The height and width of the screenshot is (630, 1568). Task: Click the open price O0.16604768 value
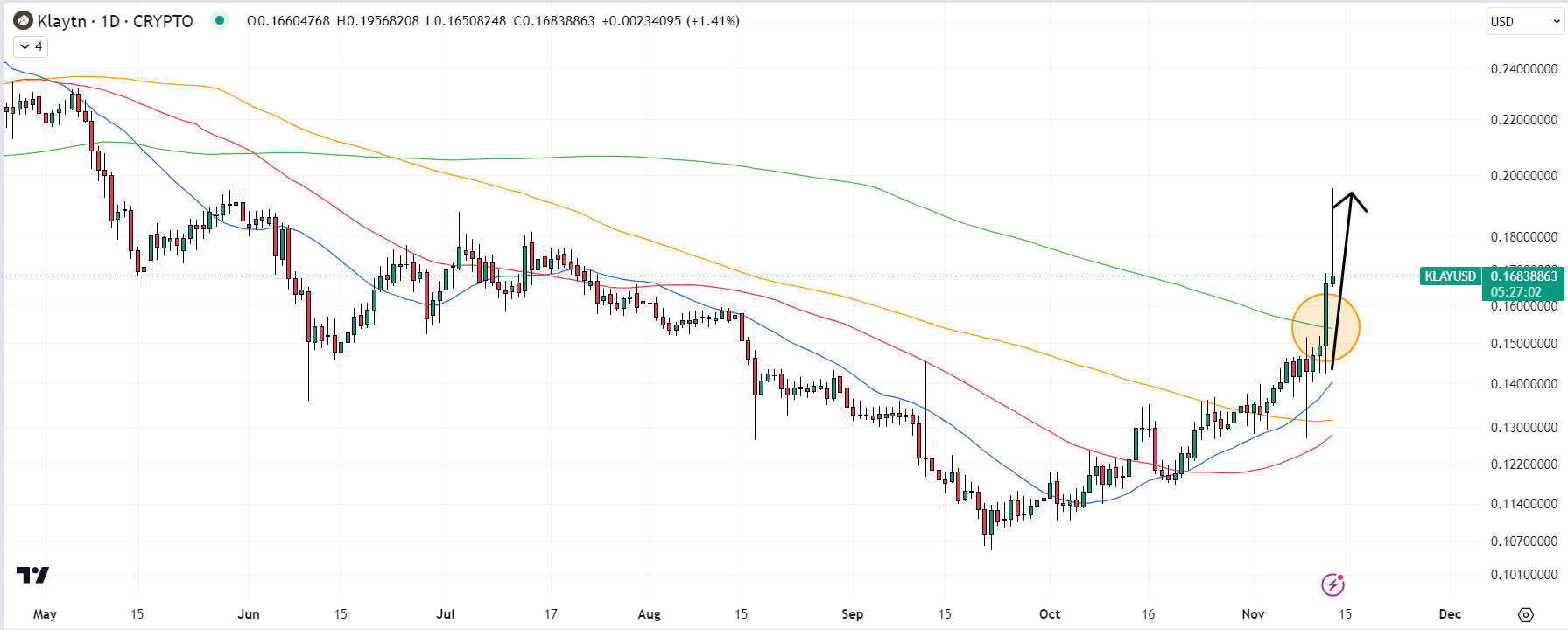point(288,21)
